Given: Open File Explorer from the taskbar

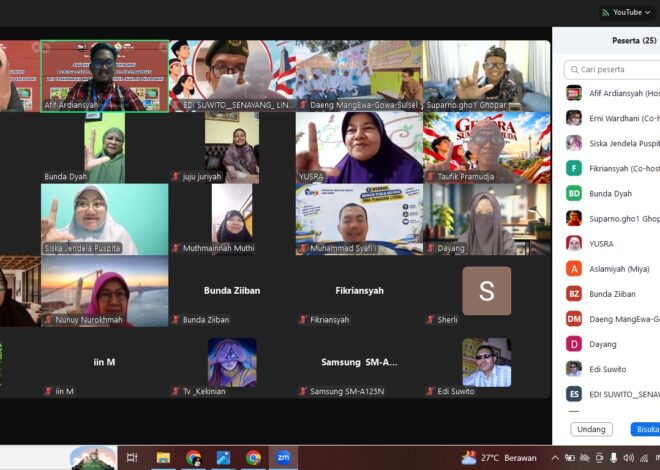Looking at the screenshot, I should pyautogui.click(x=163, y=457).
